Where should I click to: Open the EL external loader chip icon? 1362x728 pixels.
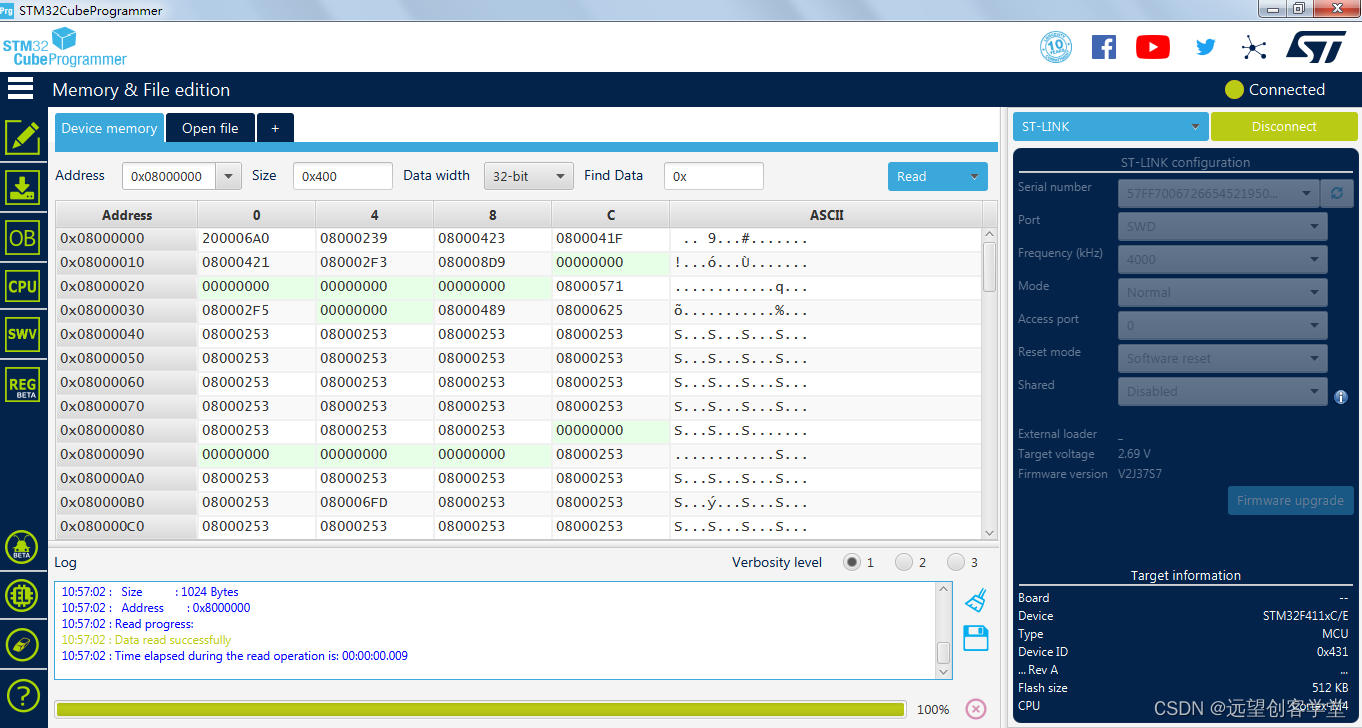[22, 596]
